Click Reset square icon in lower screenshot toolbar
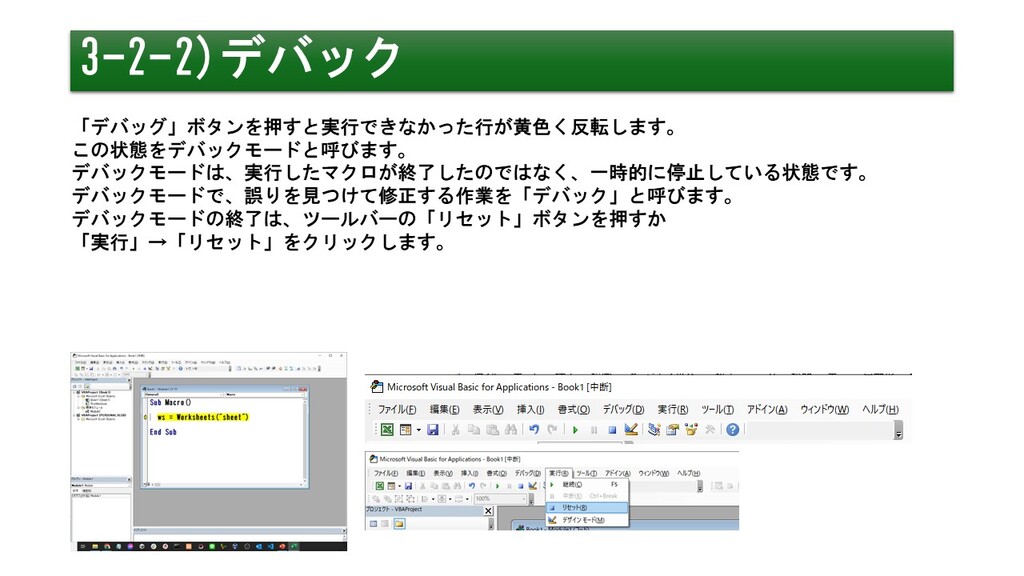 point(520,486)
